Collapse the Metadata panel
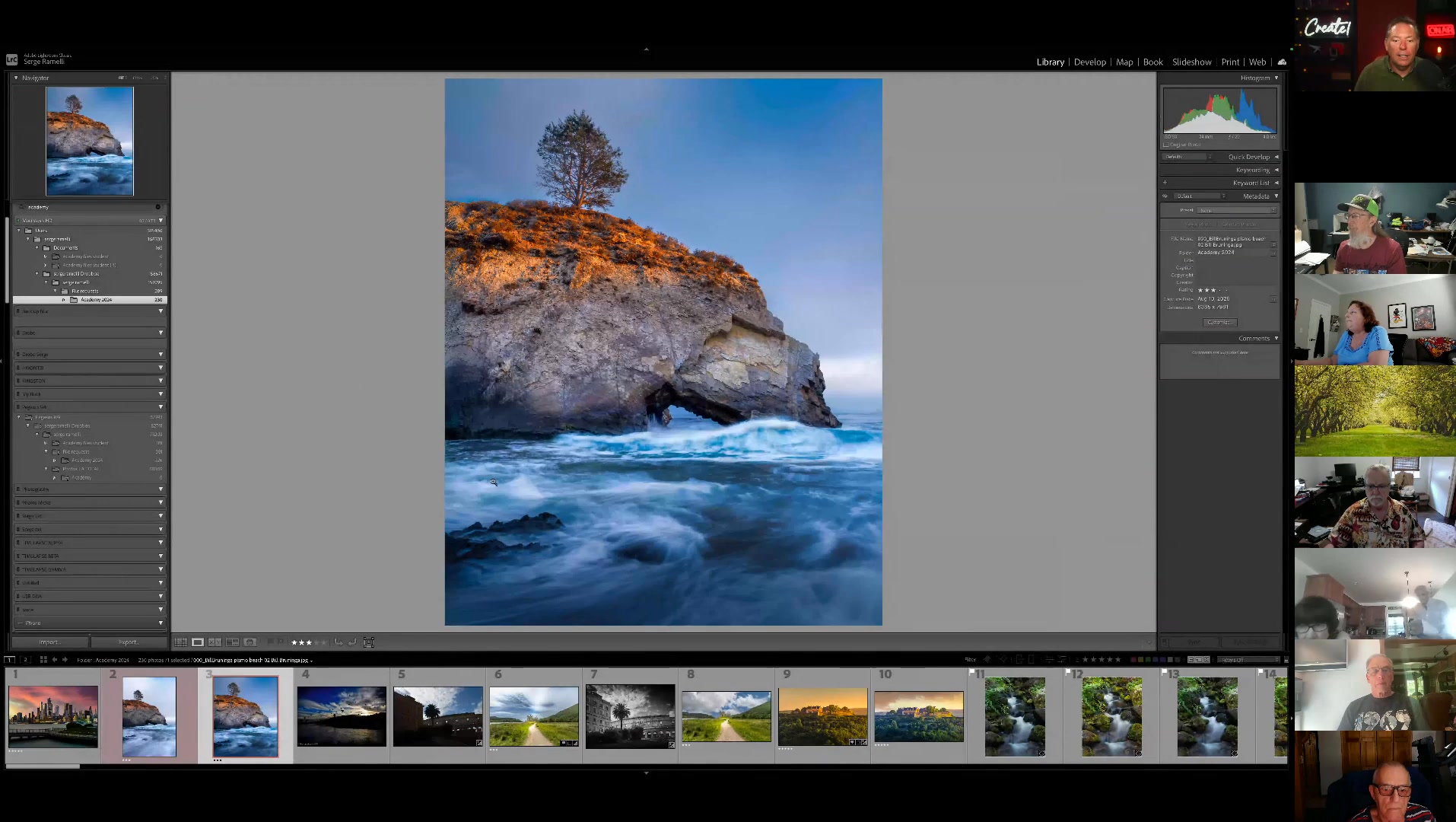The height and width of the screenshot is (822, 1456). (x=1276, y=196)
